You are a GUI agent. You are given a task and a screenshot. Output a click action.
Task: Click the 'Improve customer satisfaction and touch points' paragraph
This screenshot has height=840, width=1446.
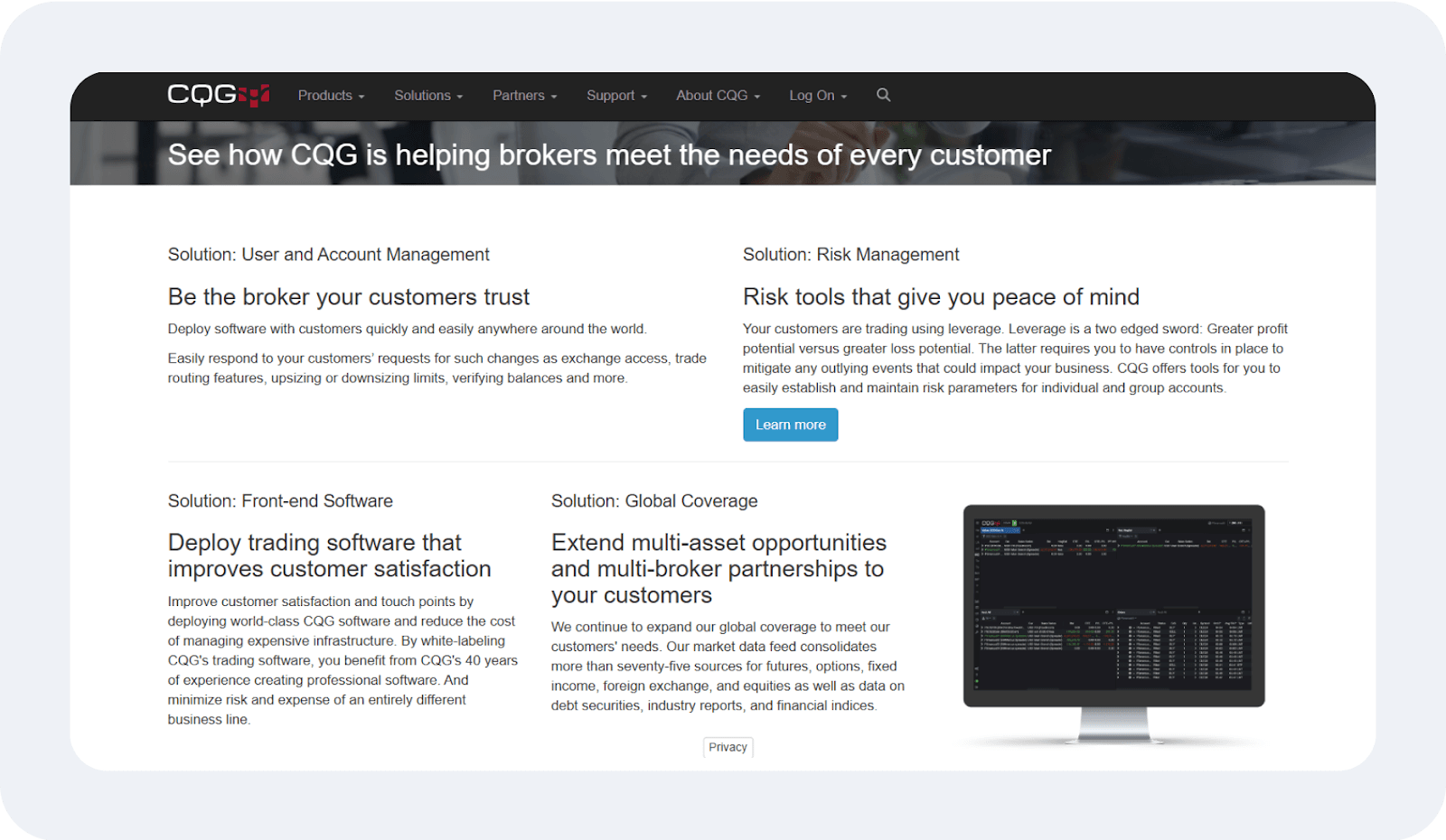coord(343,660)
